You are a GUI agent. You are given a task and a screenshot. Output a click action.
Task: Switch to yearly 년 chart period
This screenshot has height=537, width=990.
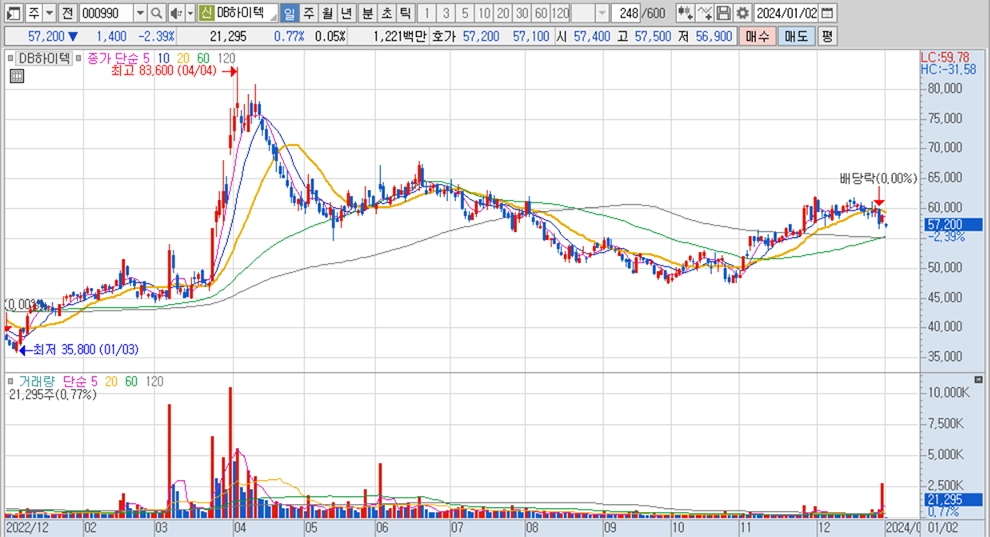tap(346, 13)
